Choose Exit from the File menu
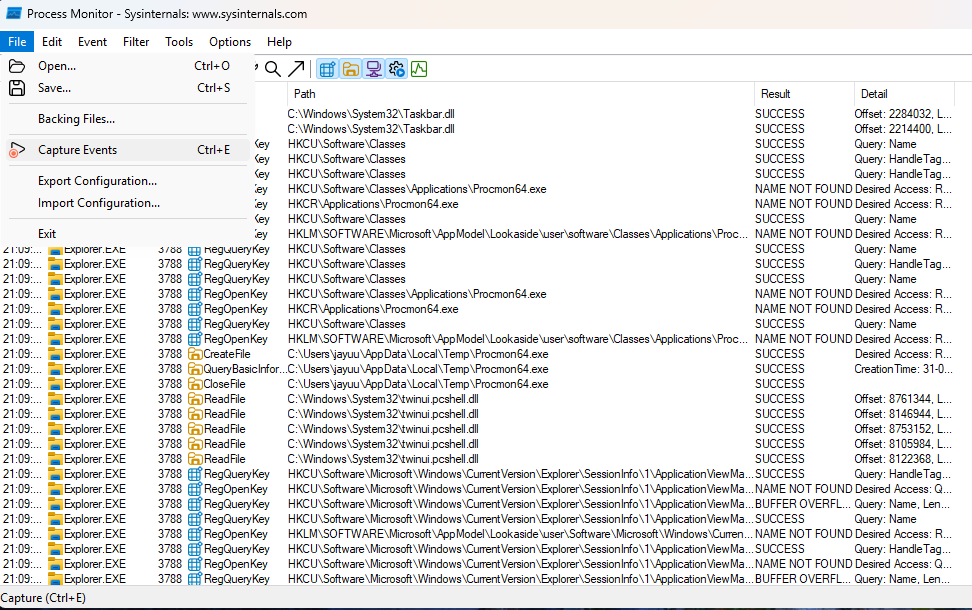Screen dimensions: 972x610 (x=127, y=234)
